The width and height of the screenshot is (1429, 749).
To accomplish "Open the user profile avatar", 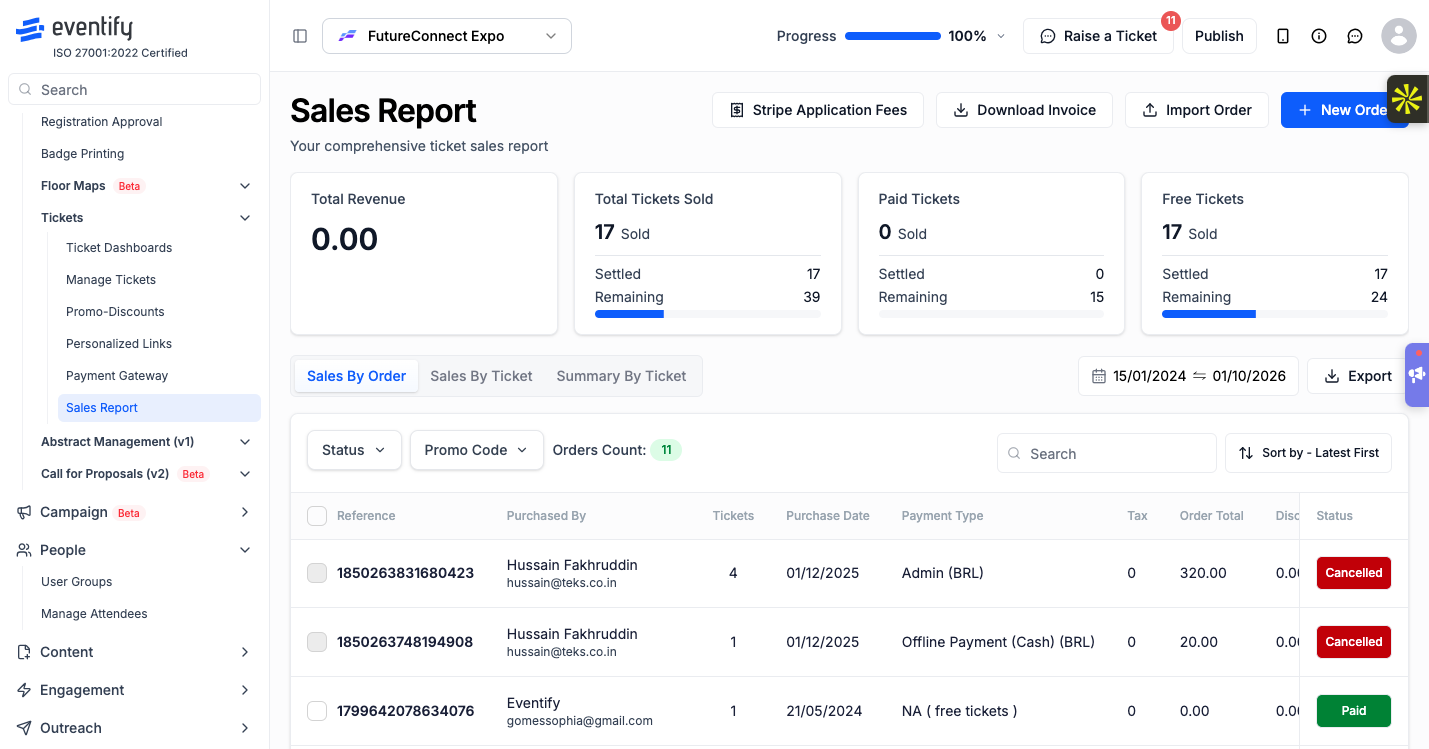I will (1399, 36).
